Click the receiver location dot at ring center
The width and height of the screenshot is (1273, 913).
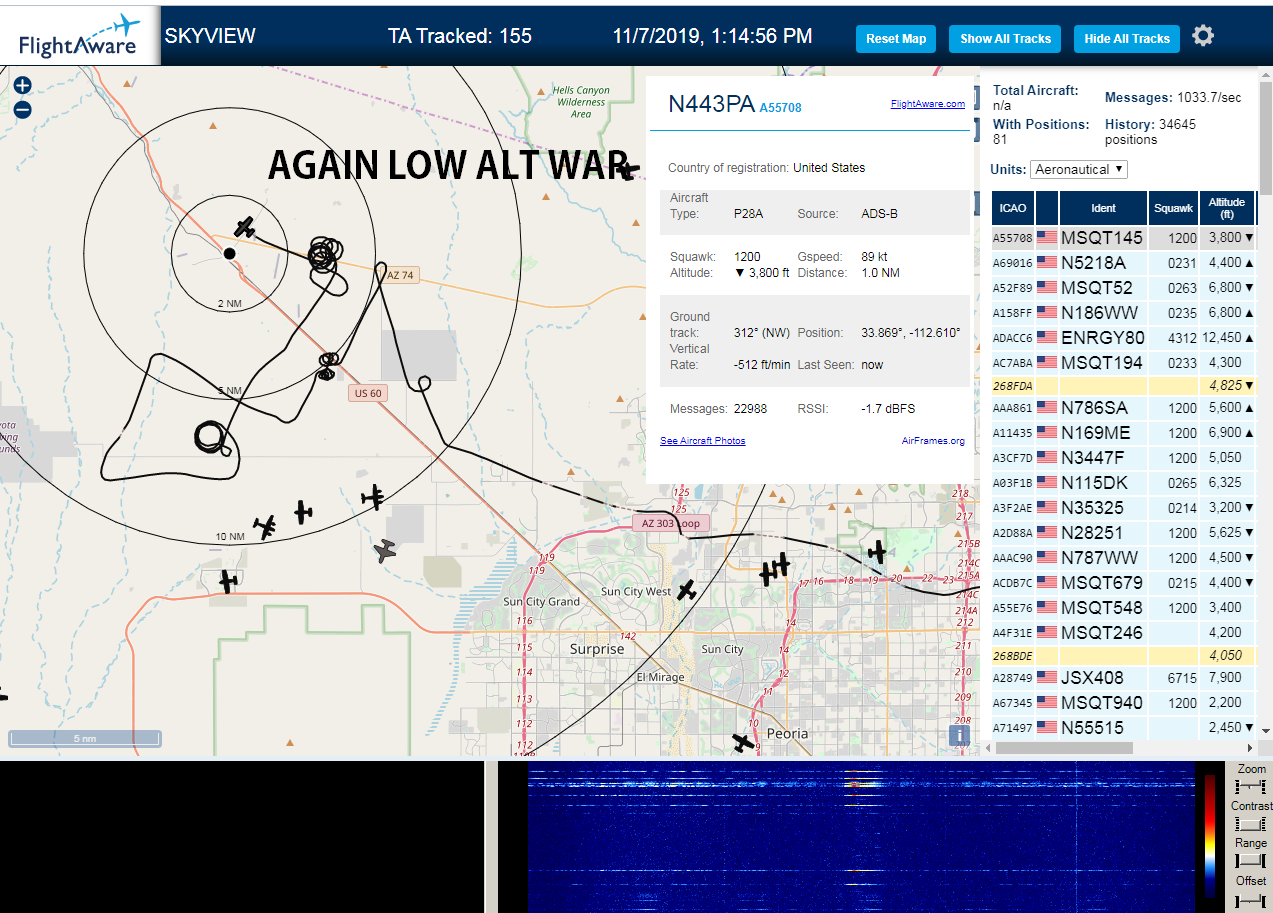point(229,254)
